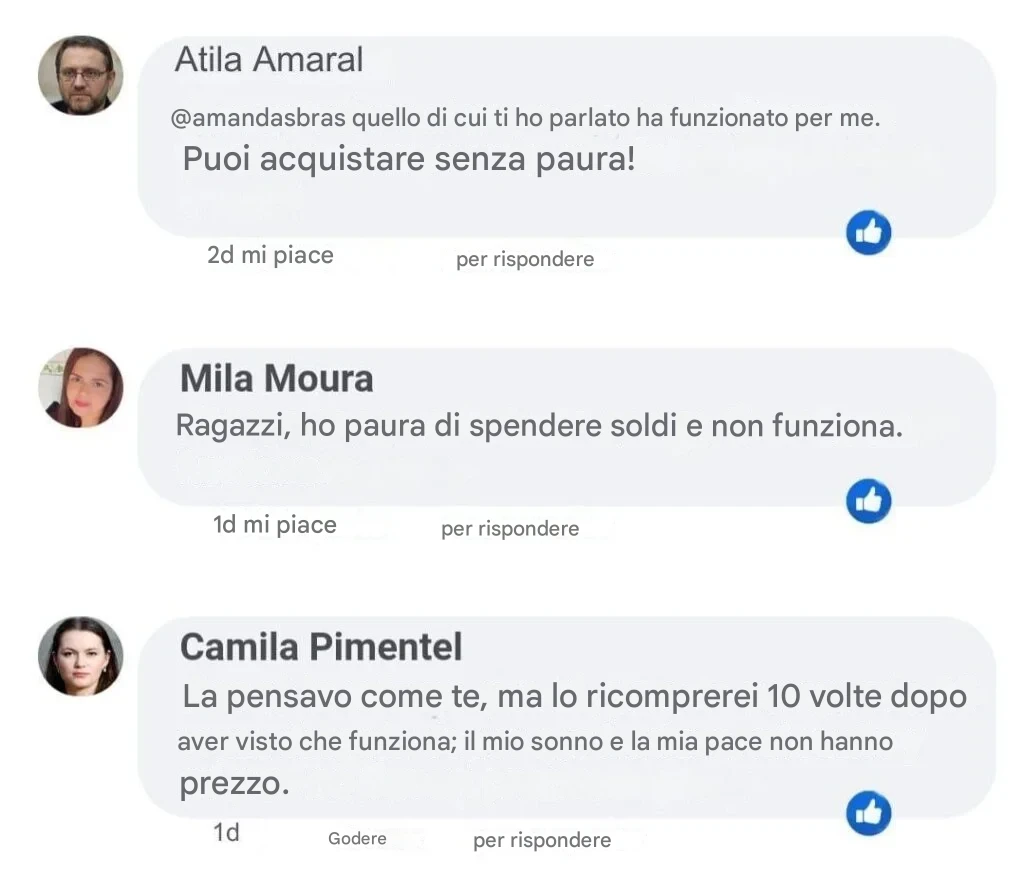The image size is (1024, 895).
Task: Visit the Mila Moura profile name link
Action: point(276,379)
